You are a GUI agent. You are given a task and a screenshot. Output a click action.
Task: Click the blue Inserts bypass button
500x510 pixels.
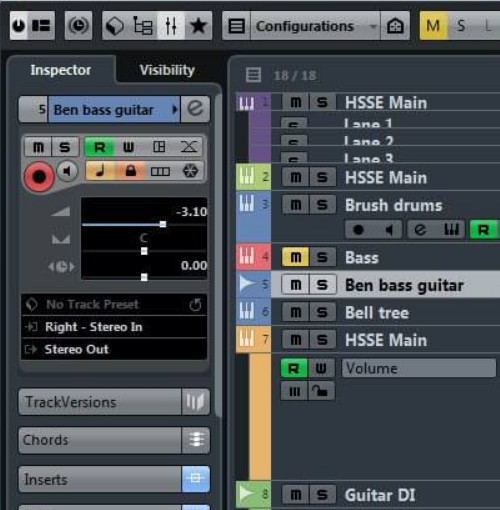coord(196,479)
